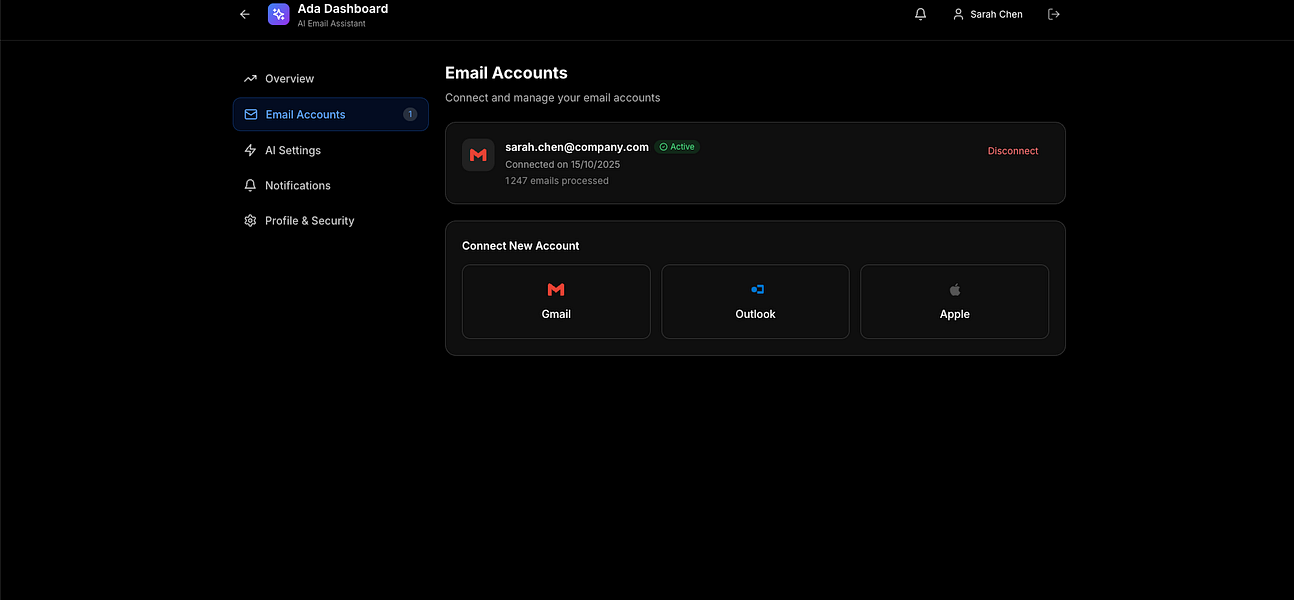This screenshot has height=600, width=1294.
Task: Click the Email Accounts envelope icon
Action: click(x=251, y=114)
